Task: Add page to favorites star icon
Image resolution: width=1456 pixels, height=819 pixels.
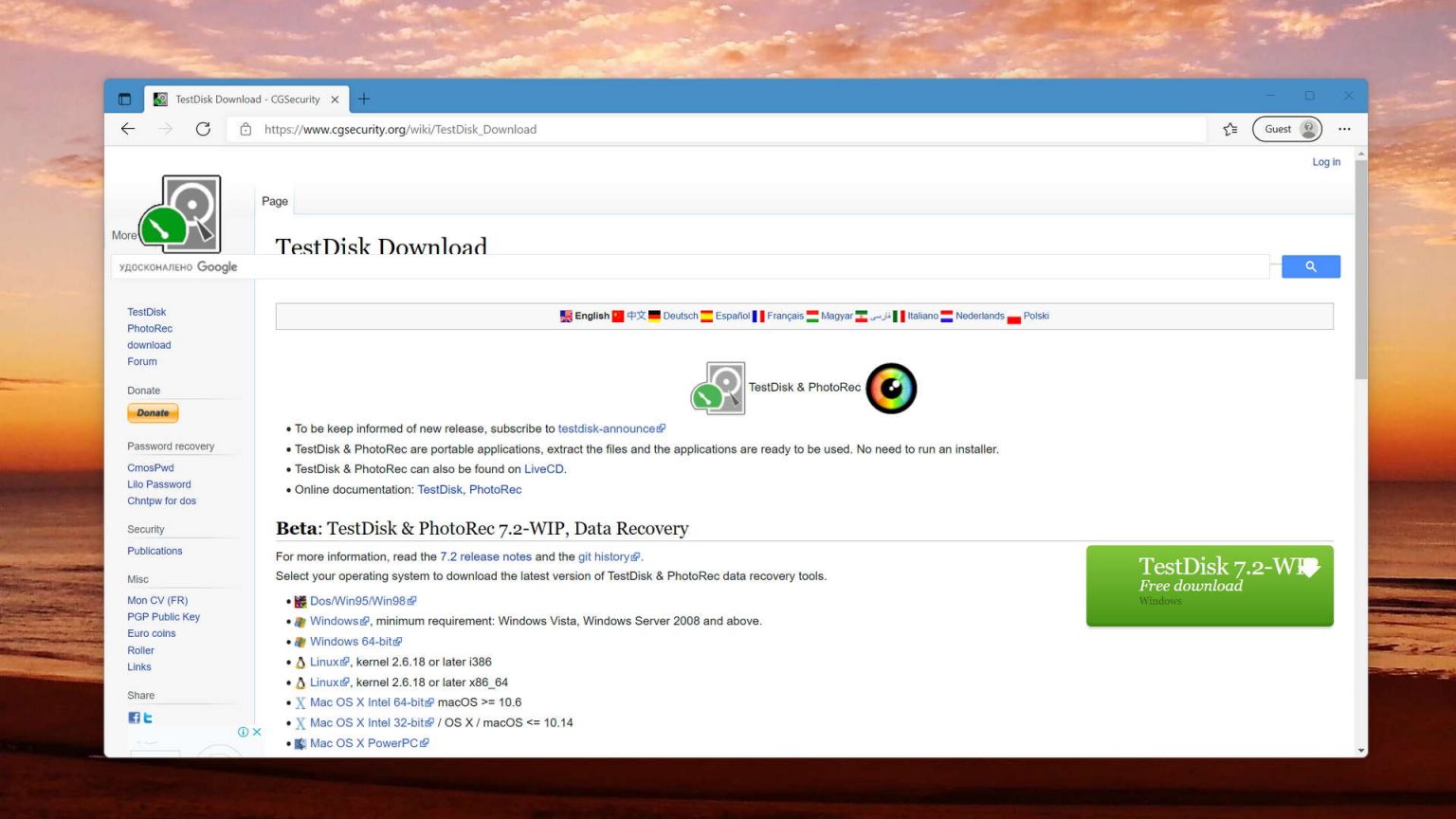Action: [x=1230, y=129]
